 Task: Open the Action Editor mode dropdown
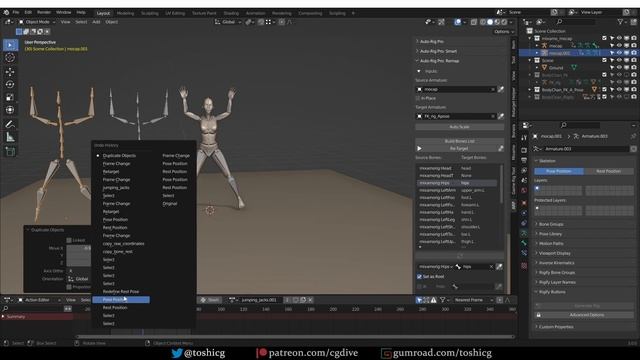point(39,300)
